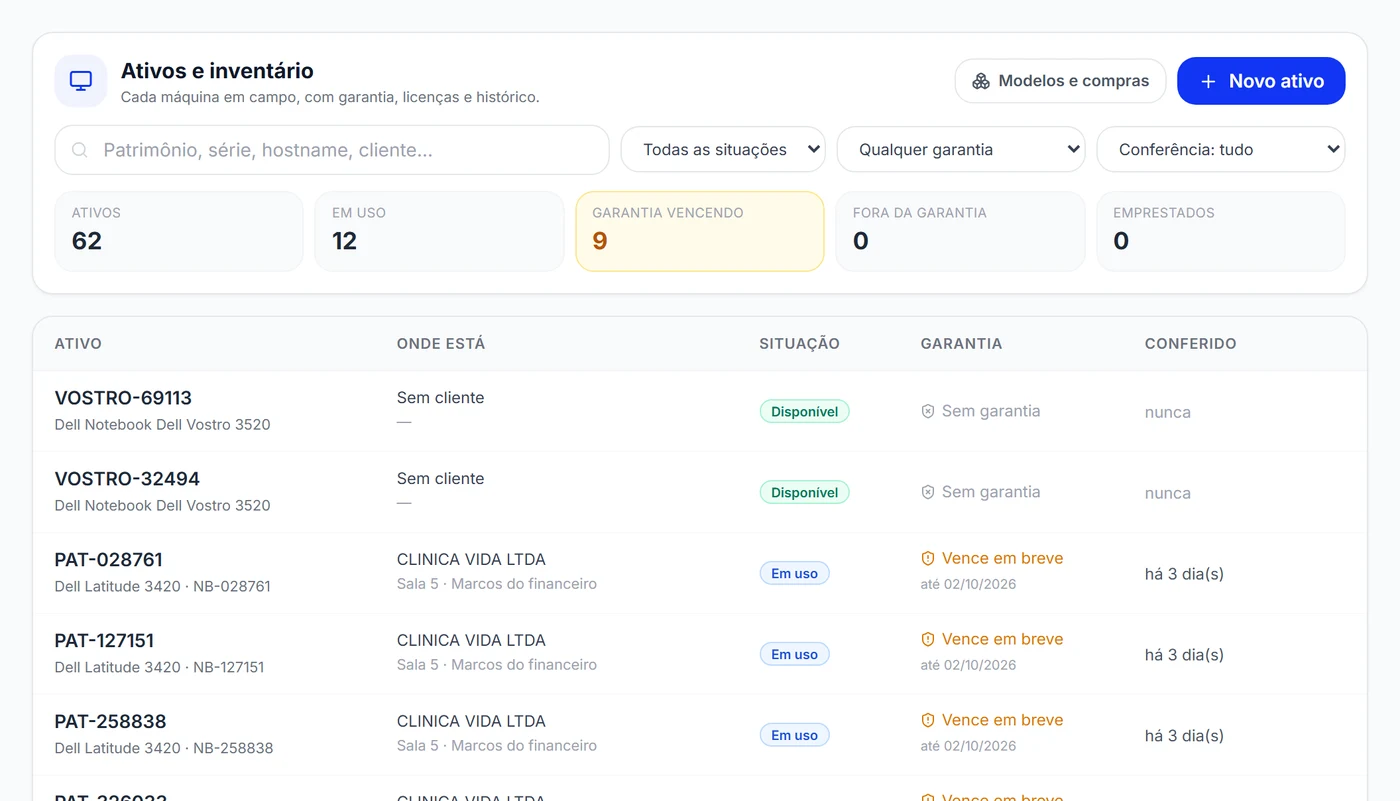Click há 3 dia(s) in the PAT-127151 row
Image resolution: width=1400 pixels, height=801 pixels.
(1184, 655)
